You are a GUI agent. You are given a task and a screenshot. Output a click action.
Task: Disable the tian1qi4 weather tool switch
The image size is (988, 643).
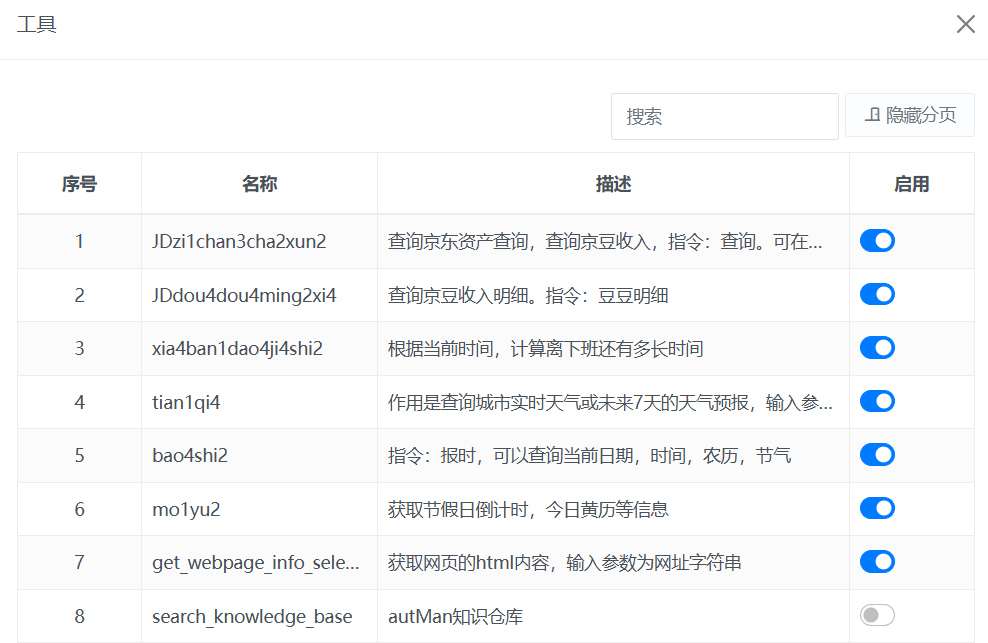(x=877, y=401)
